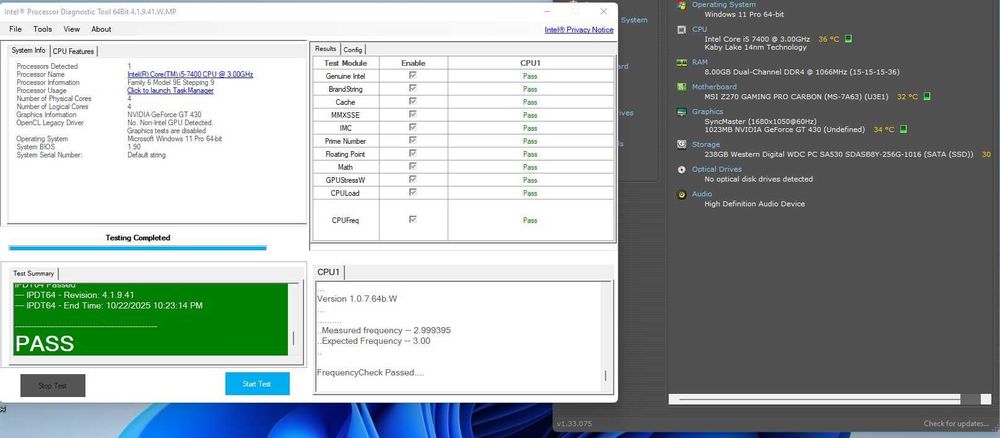Click the Audio speaker icon in Speccy

click(x=681, y=194)
